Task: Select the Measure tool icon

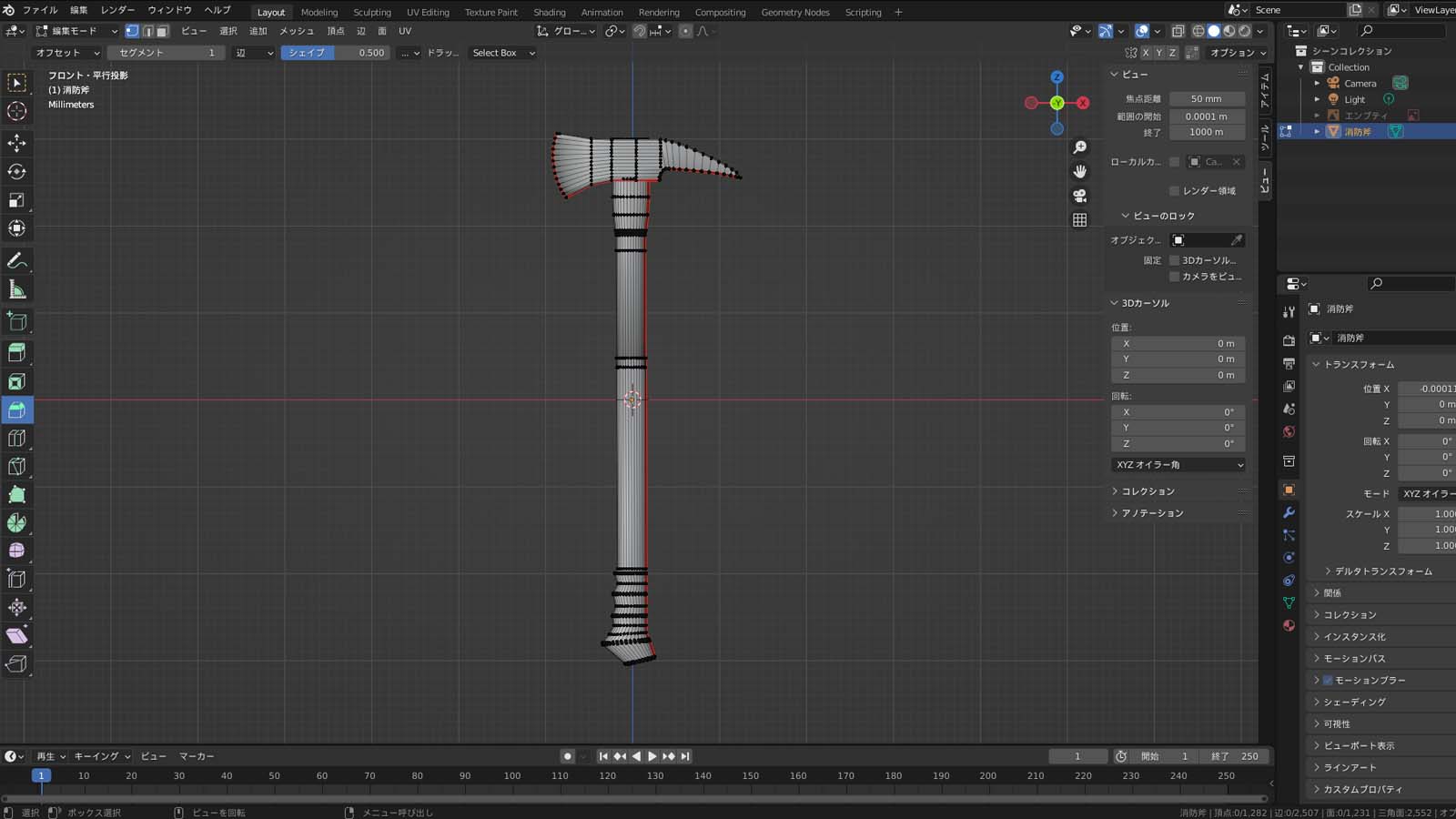Action: pyautogui.click(x=16, y=290)
